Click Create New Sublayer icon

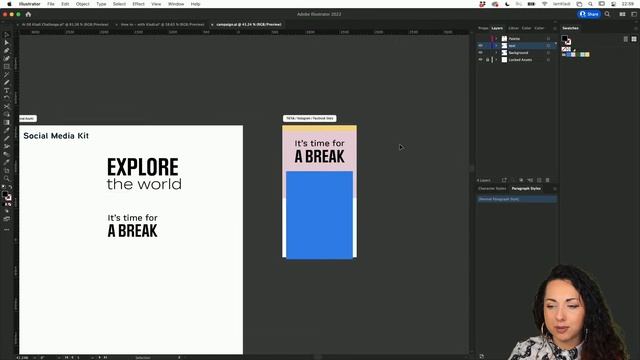pos(530,180)
